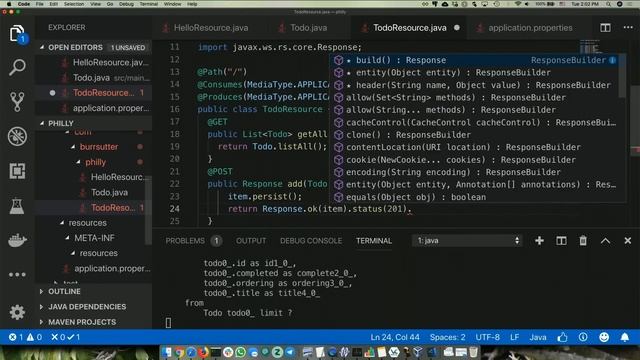Open the Docker view icon
Screen dimensions: 640x360
click(17, 240)
